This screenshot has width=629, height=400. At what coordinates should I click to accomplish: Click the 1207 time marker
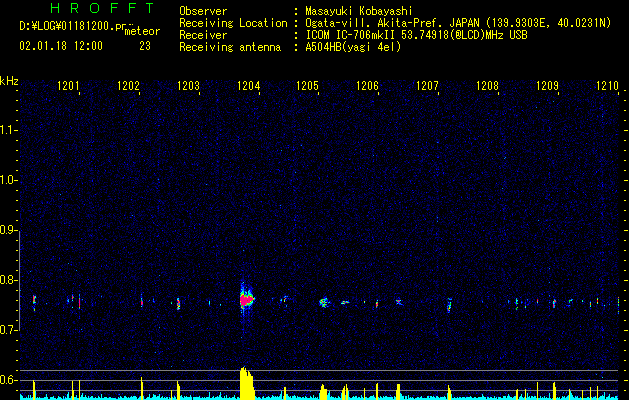pyautogui.click(x=428, y=86)
